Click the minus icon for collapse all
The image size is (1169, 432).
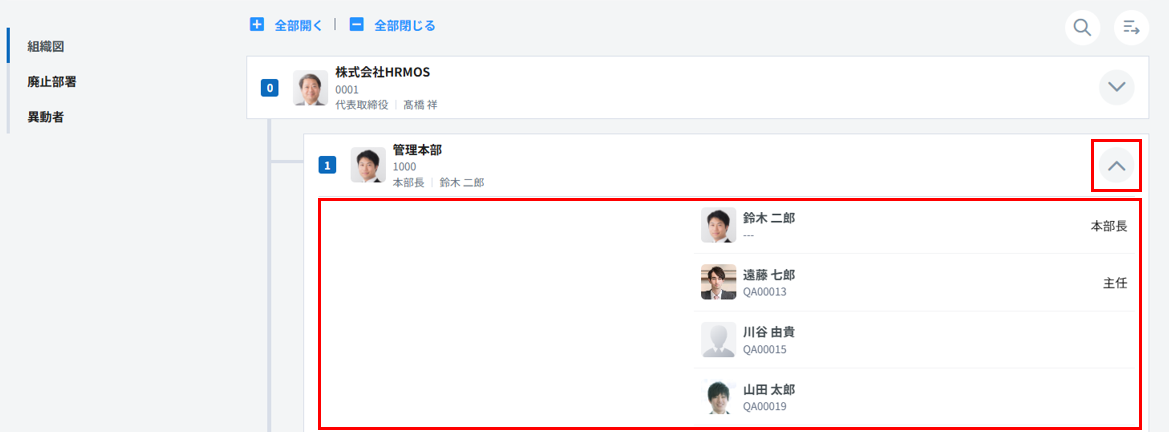coord(356,25)
